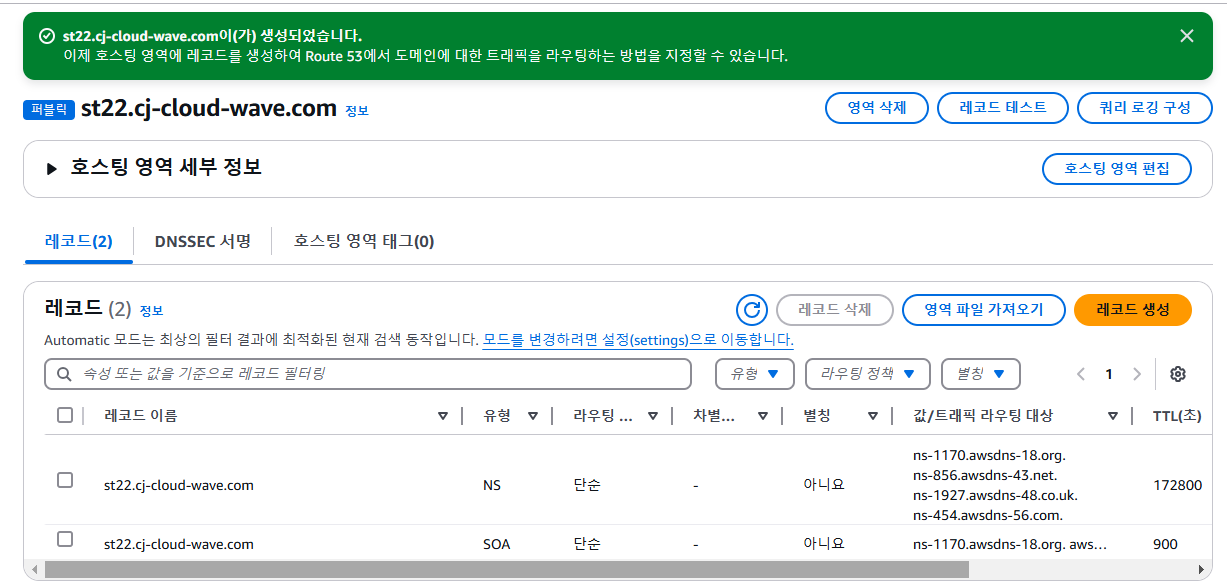Sort by 유형 column arrow
Screen dimensions: 1227x585
(533, 416)
